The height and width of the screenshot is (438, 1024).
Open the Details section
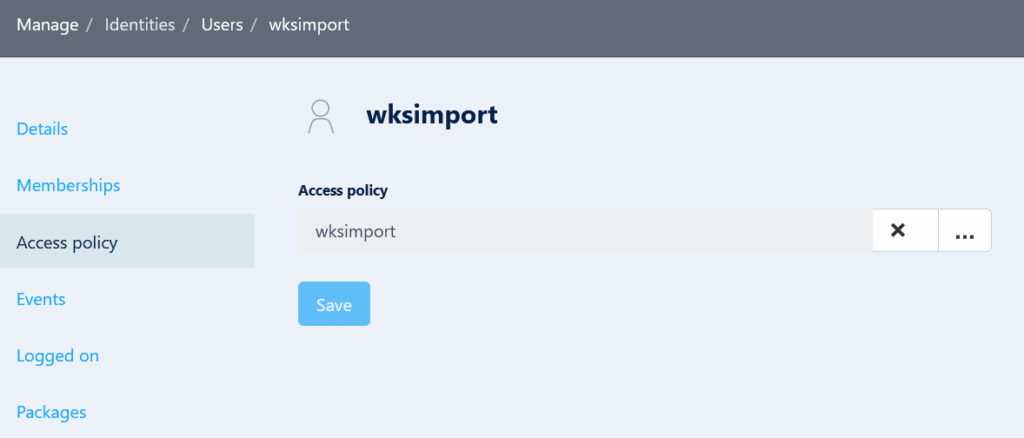coord(42,129)
